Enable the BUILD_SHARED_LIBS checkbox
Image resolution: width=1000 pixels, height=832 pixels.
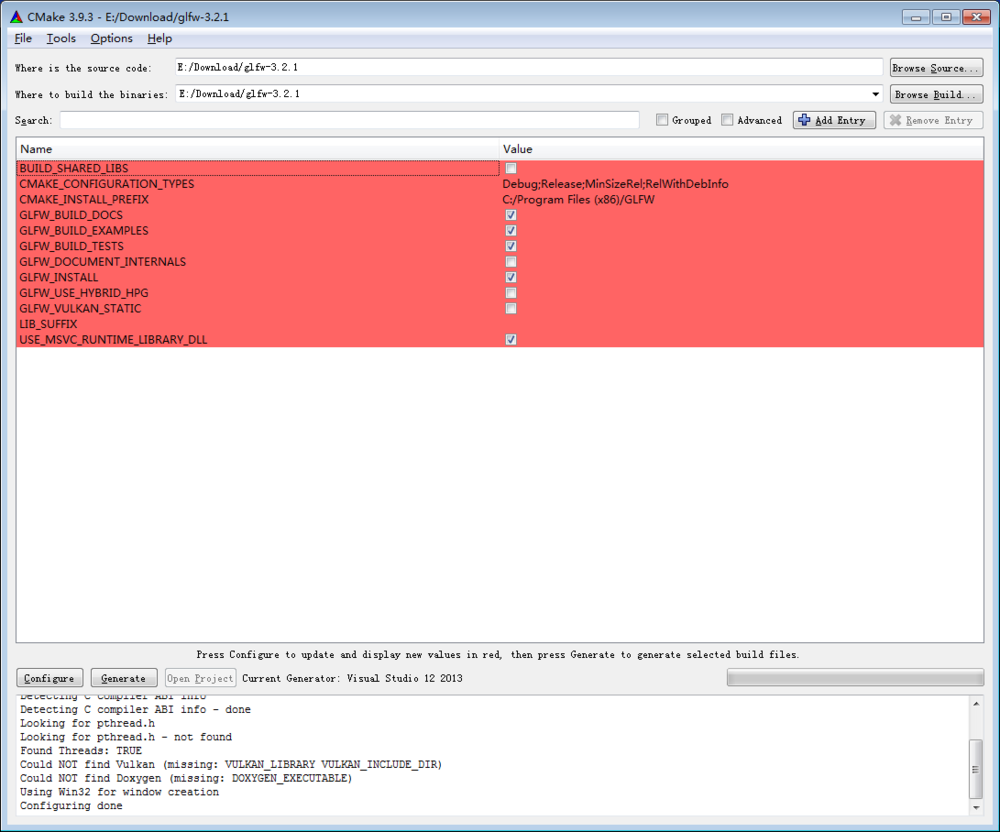[510, 168]
